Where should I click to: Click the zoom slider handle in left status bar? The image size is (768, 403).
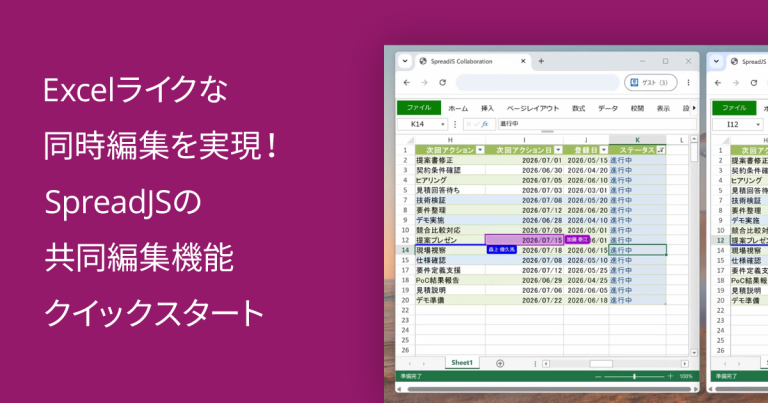pyautogui.click(x=634, y=377)
